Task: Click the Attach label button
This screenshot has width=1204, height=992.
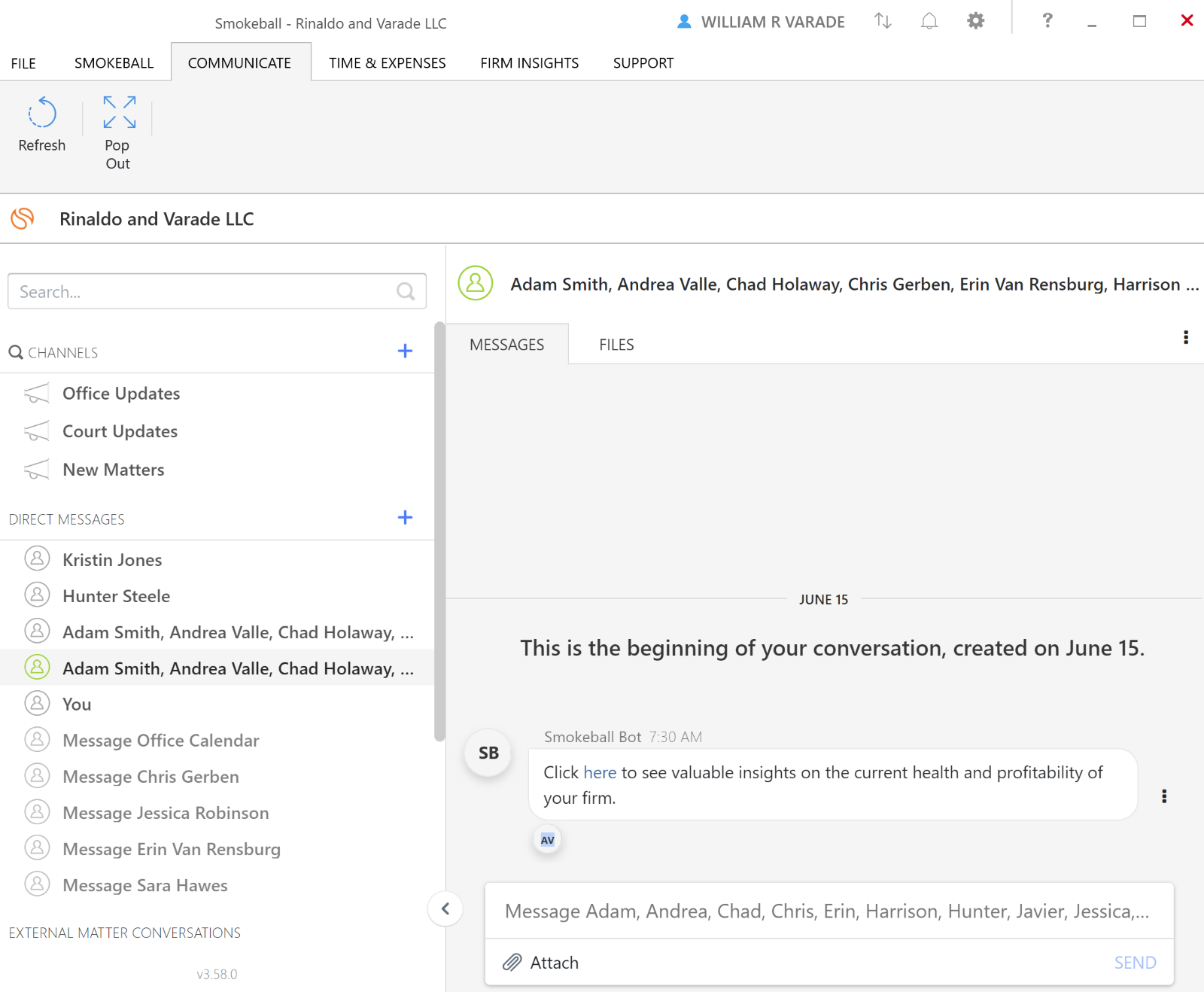Action: 554,963
